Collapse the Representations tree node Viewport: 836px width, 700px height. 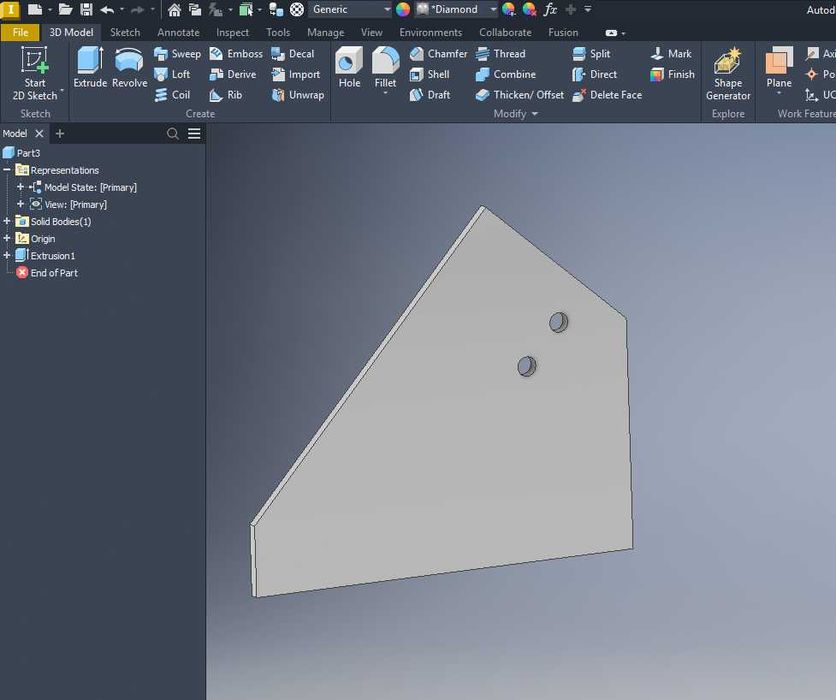point(7,170)
